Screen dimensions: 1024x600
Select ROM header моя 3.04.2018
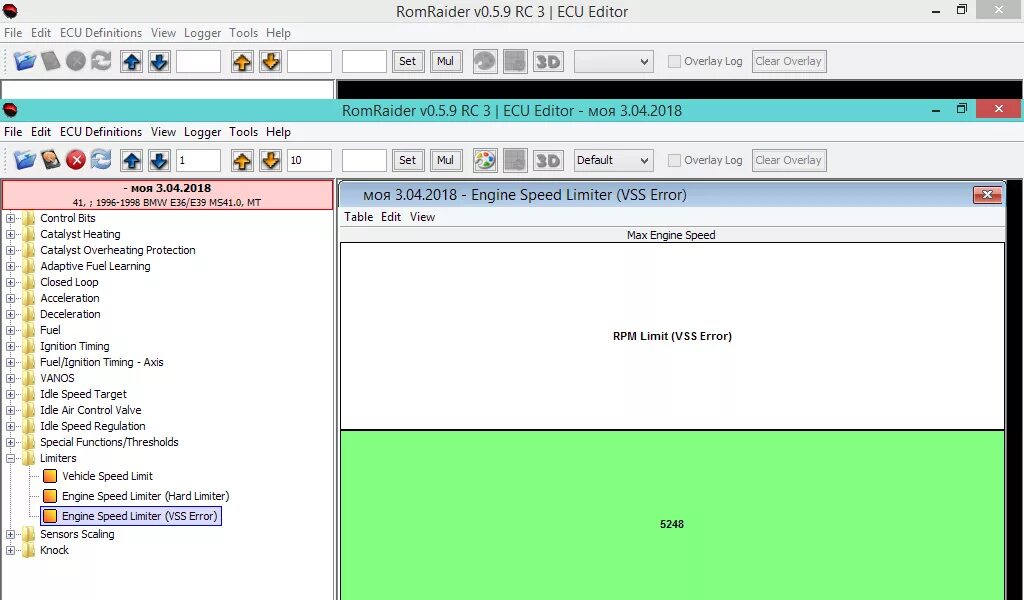click(x=168, y=195)
